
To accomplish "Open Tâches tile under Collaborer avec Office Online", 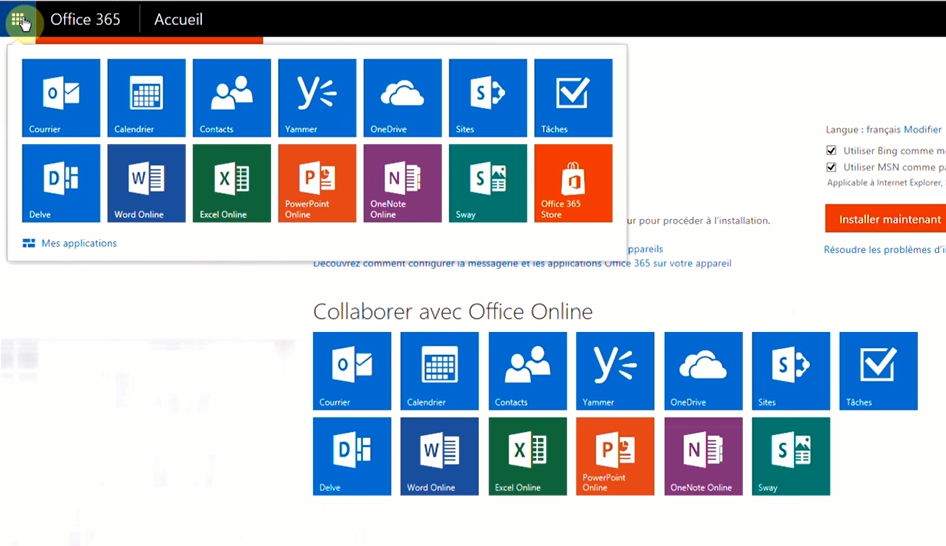I will pyautogui.click(x=878, y=371).
